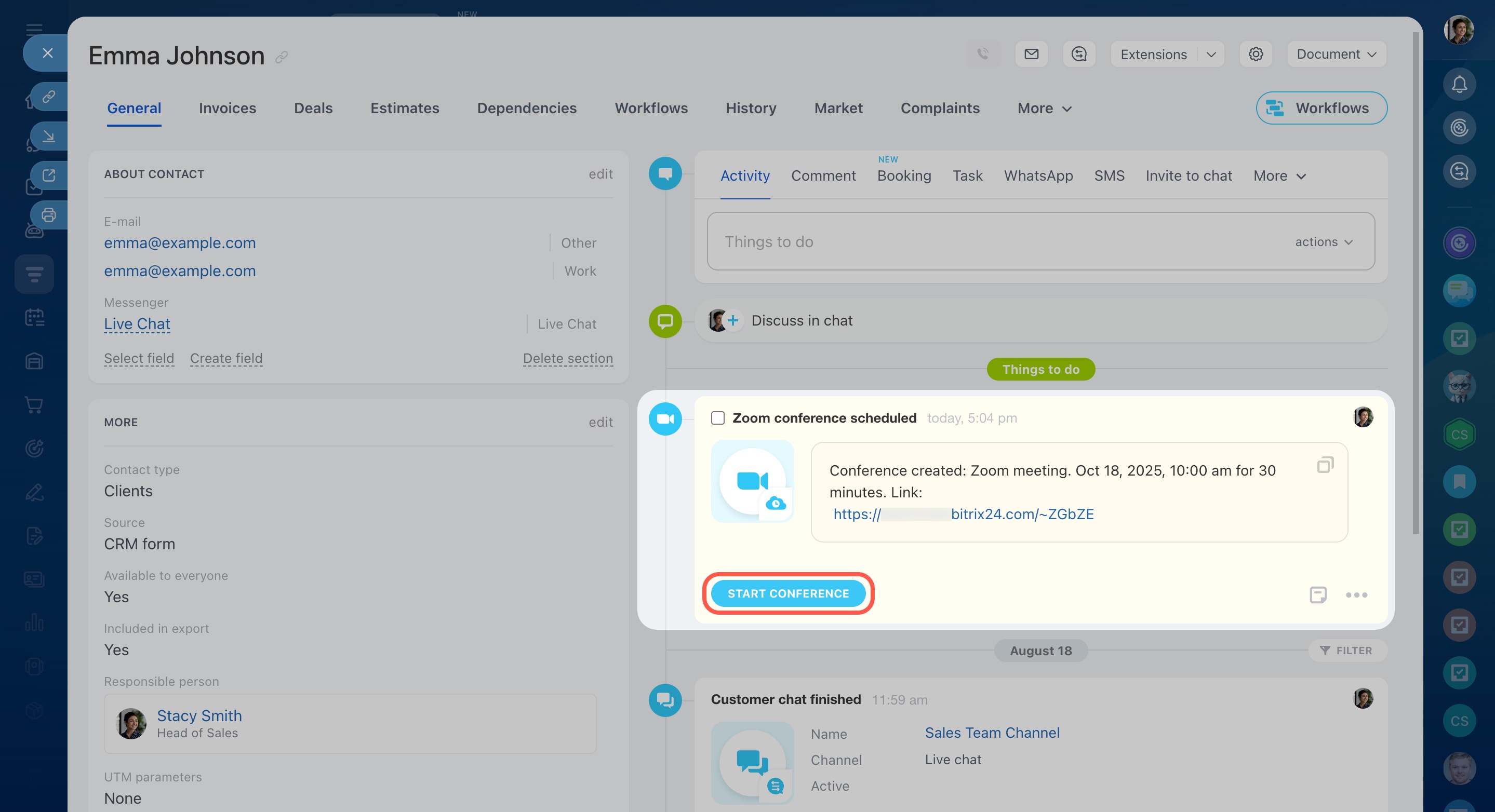
Task: Switch to the Deals tab
Action: (x=313, y=109)
